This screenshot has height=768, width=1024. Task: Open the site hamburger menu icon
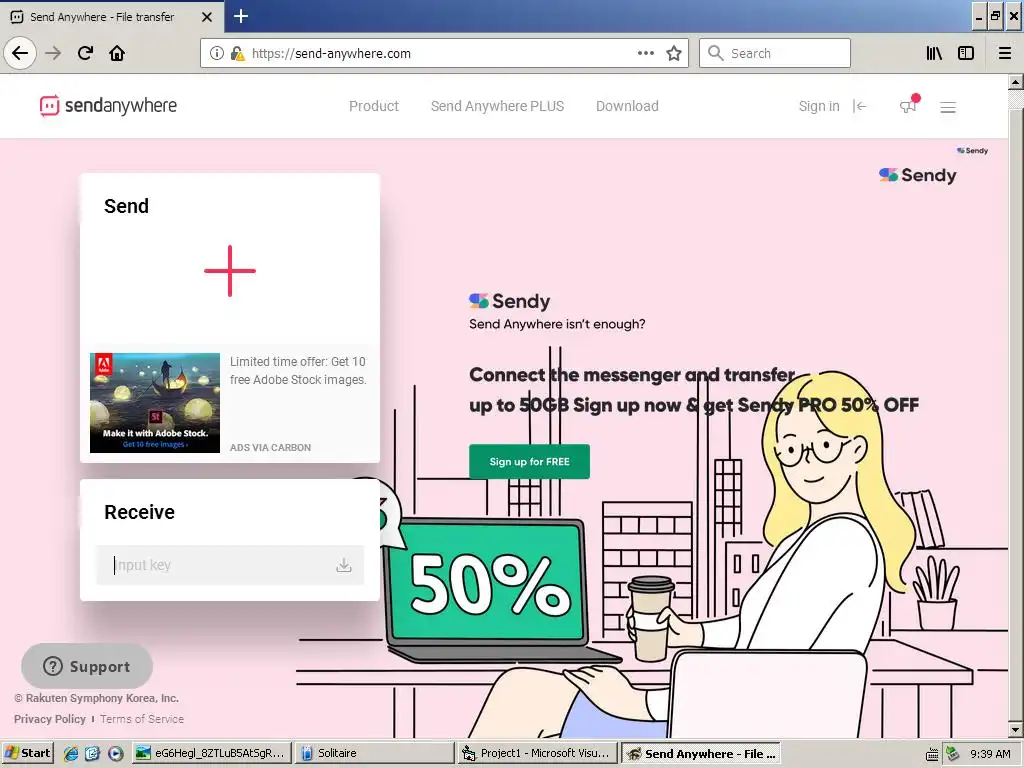click(948, 107)
